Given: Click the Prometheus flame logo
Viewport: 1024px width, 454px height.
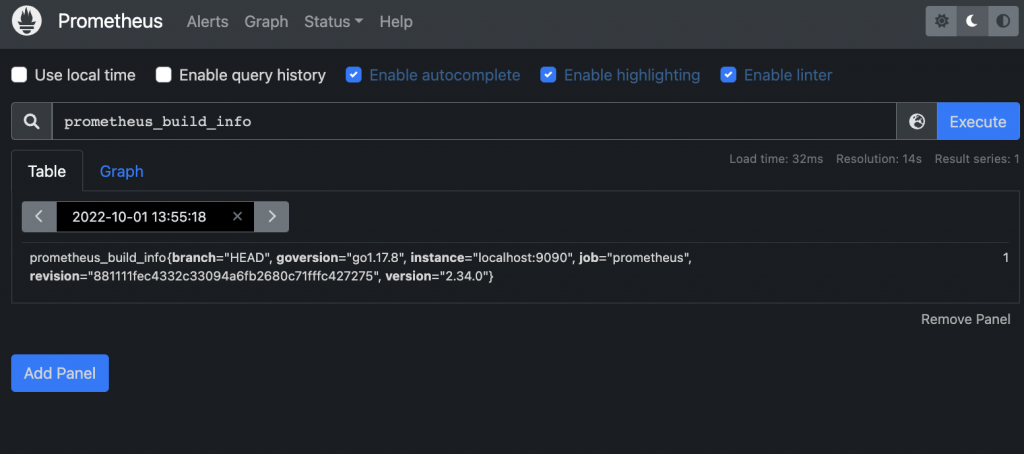Looking at the screenshot, I should tap(27, 21).
